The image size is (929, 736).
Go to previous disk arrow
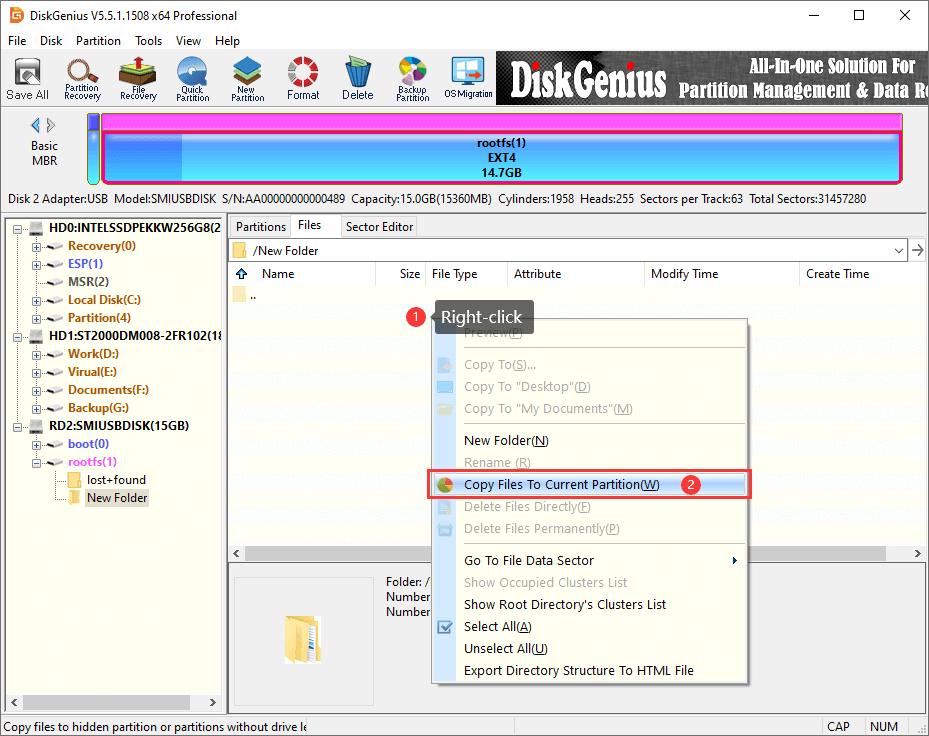[36, 125]
